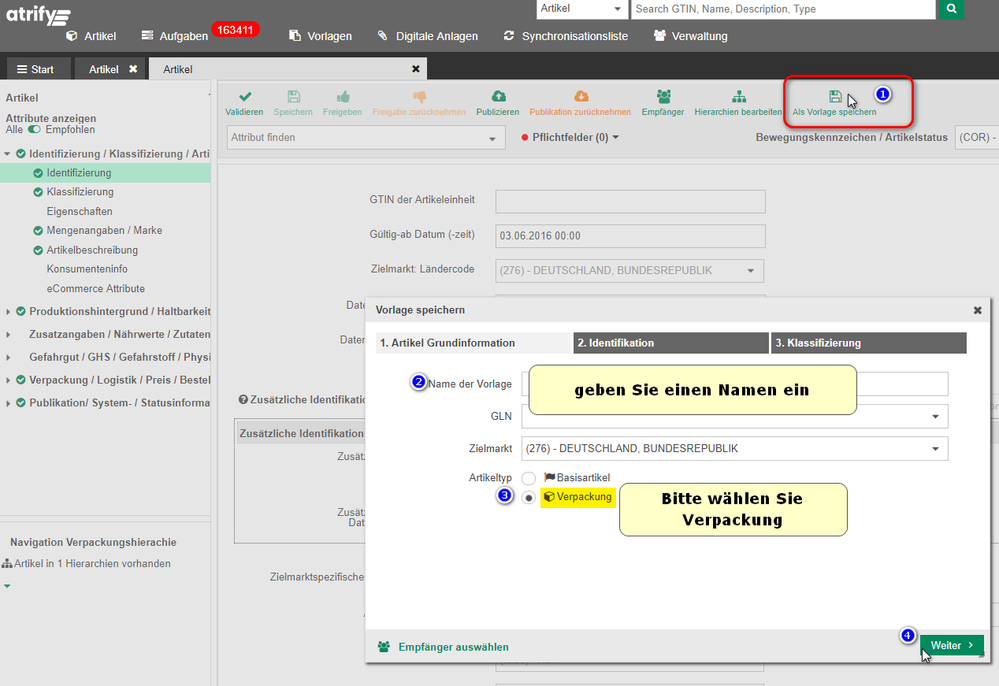999x686 pixels.
Task: Click Empfänger auswählen link
Action: pos(443,647)
